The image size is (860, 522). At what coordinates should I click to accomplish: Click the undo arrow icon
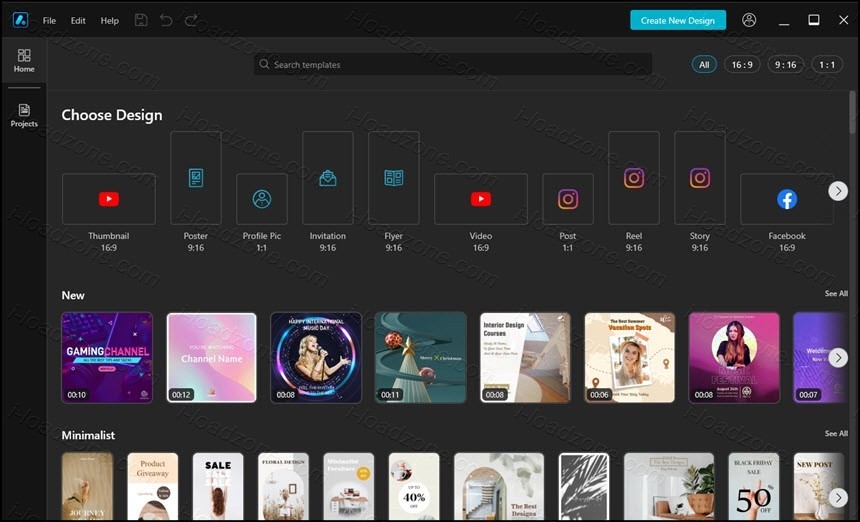pyautogui.click(x=166, y=20)
